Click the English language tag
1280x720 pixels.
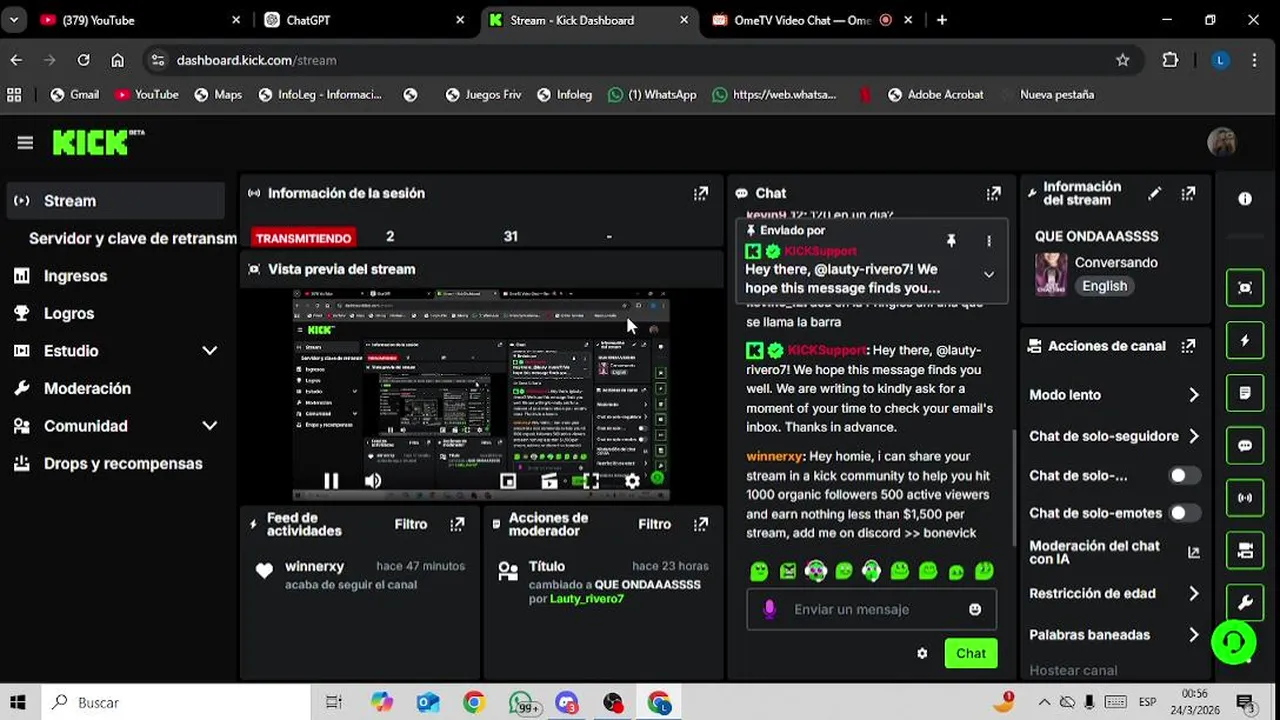pyautogui.click(x=1104, y=286)
